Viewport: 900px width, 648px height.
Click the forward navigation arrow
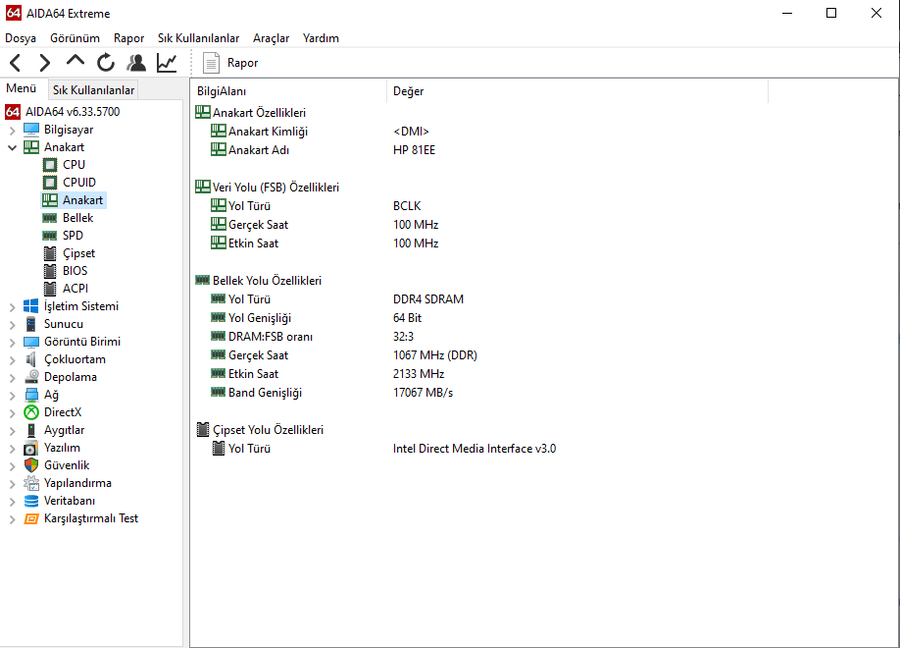tap(45, 63)
